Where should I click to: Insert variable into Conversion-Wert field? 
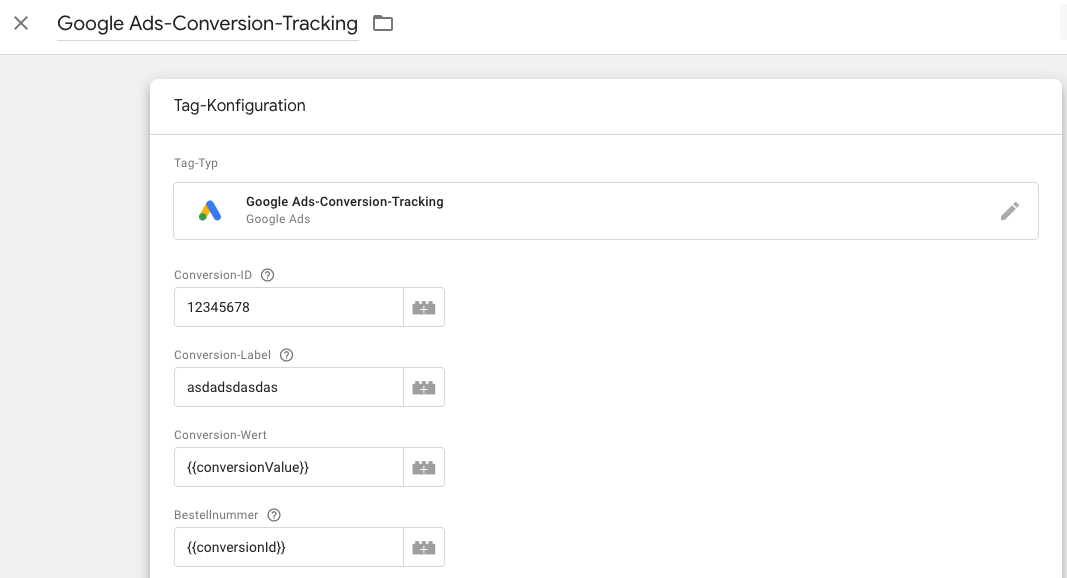coord(424,468)
